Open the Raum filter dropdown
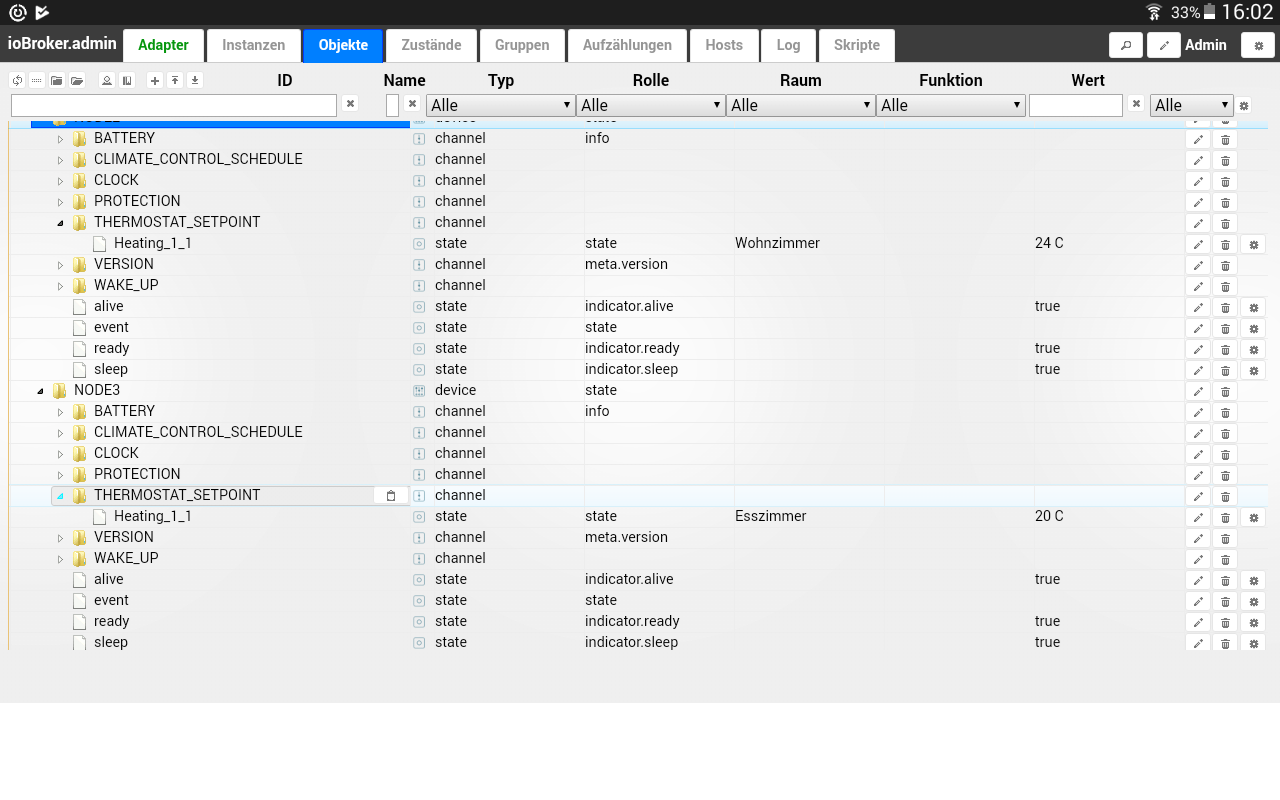Image resolution: width=1280 pixels, height=800 pixels. (800, 105)
